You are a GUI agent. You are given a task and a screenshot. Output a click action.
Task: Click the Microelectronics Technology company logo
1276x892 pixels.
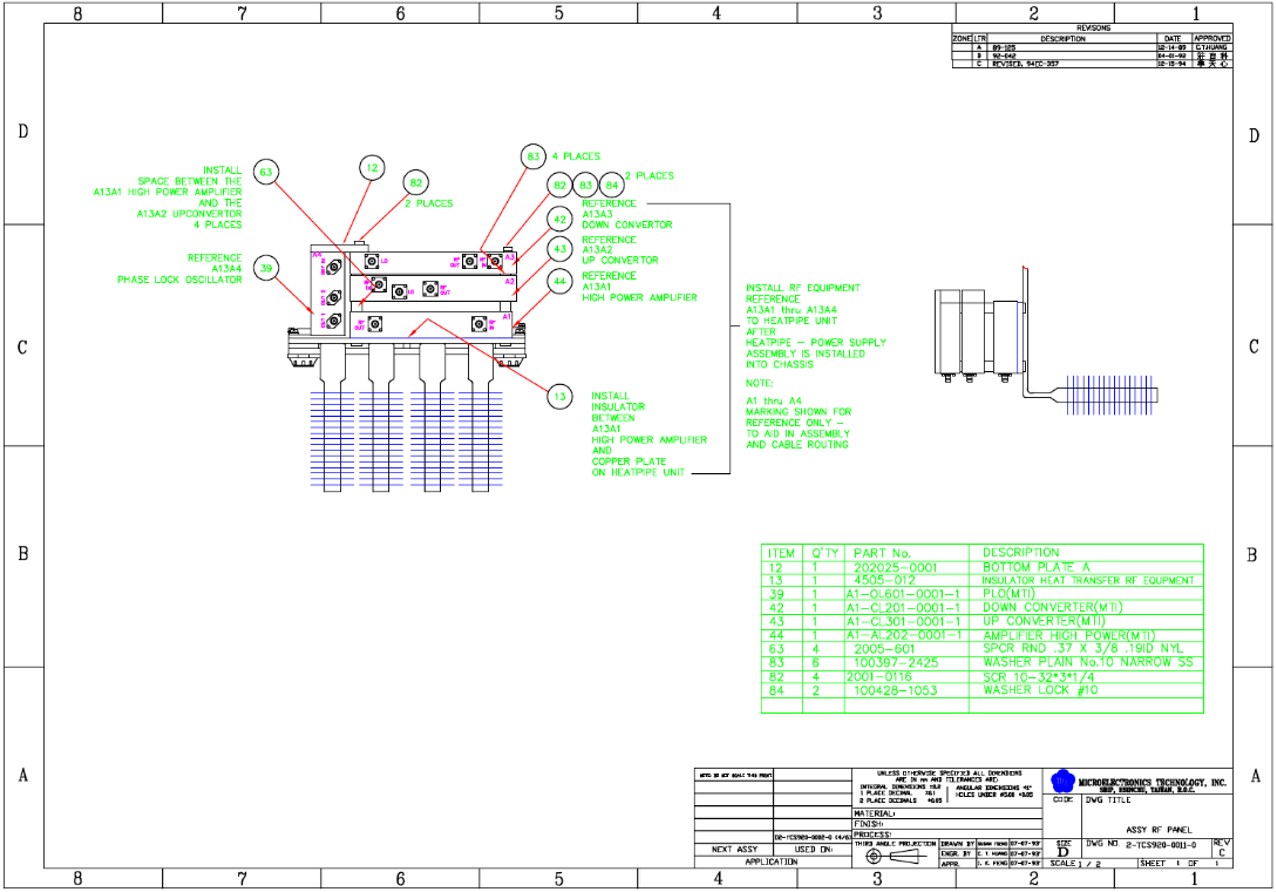click(x=1063, y=781)
